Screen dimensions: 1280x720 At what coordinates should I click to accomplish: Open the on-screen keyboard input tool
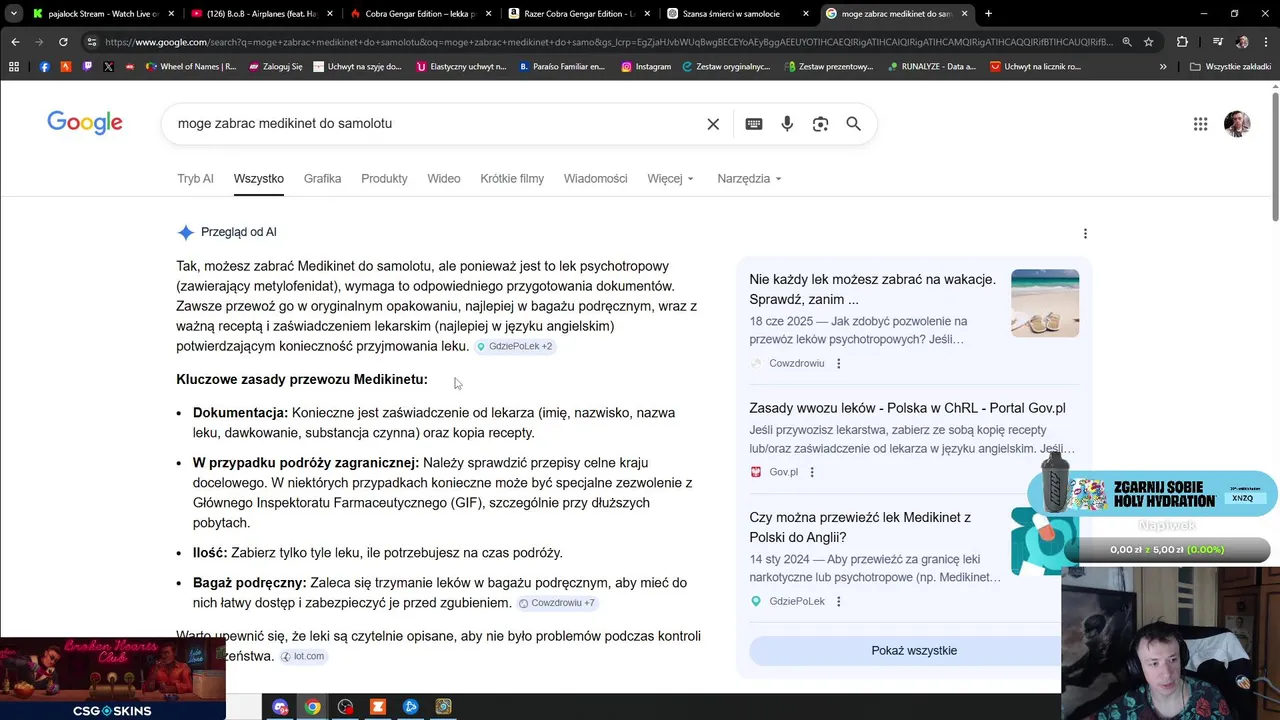pyautogui.click(x=754, y=124)
